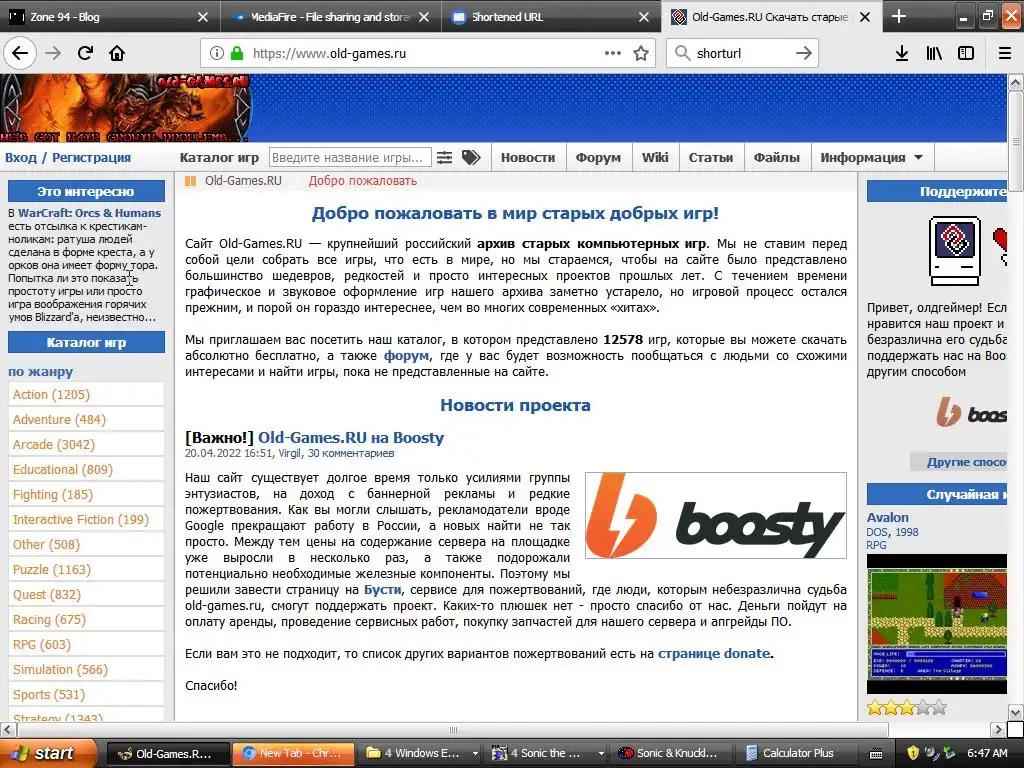
Task: Click the pixel computer donate icon
Action: click(954, 251)
